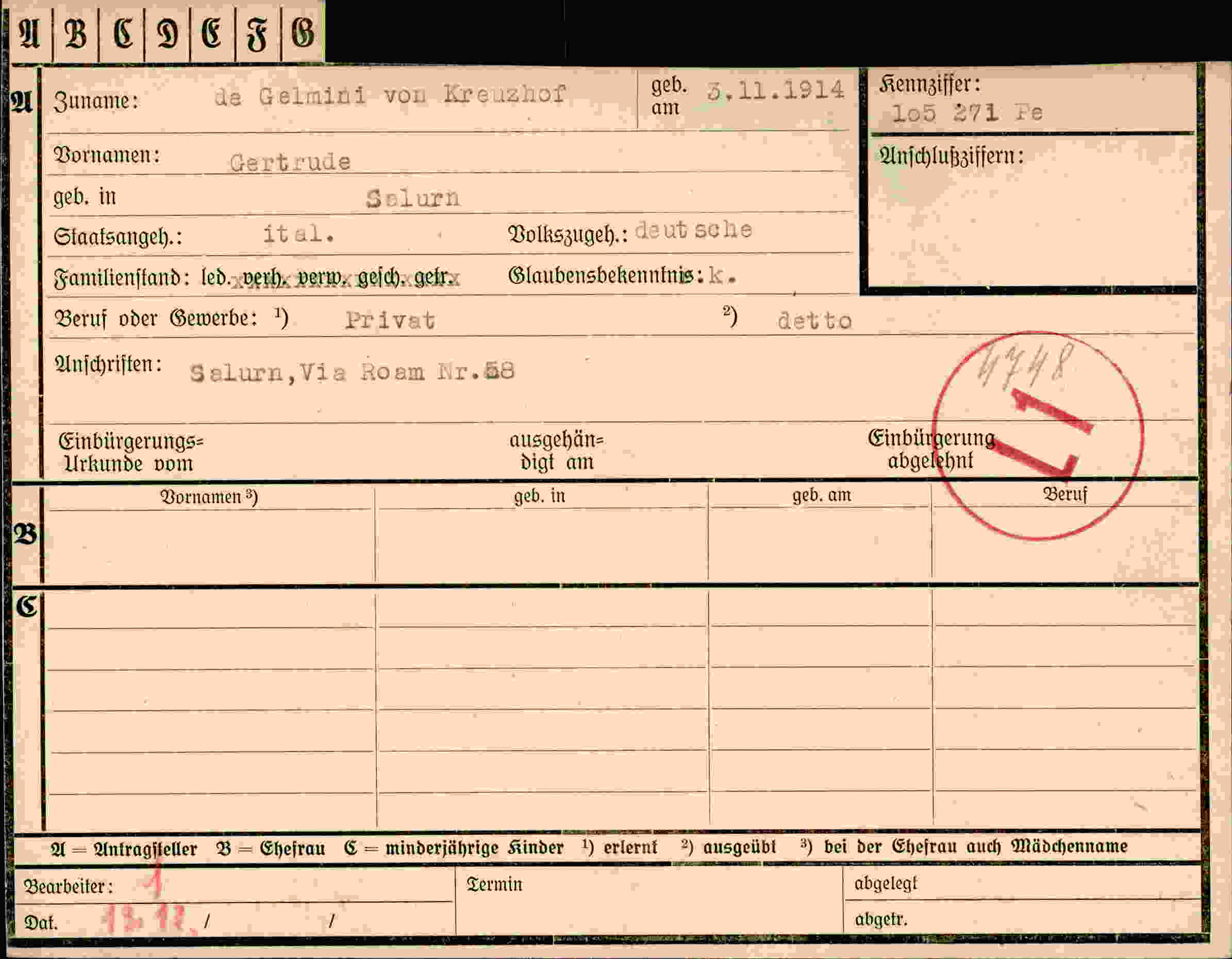Click the 'Einbürgerungs-Urkunde vom' label

tap(130, 452)
